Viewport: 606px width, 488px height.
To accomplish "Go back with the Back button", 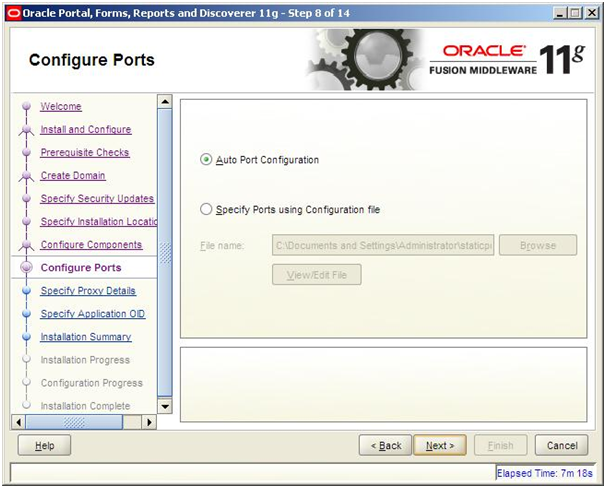I will (x=385, y=445).
